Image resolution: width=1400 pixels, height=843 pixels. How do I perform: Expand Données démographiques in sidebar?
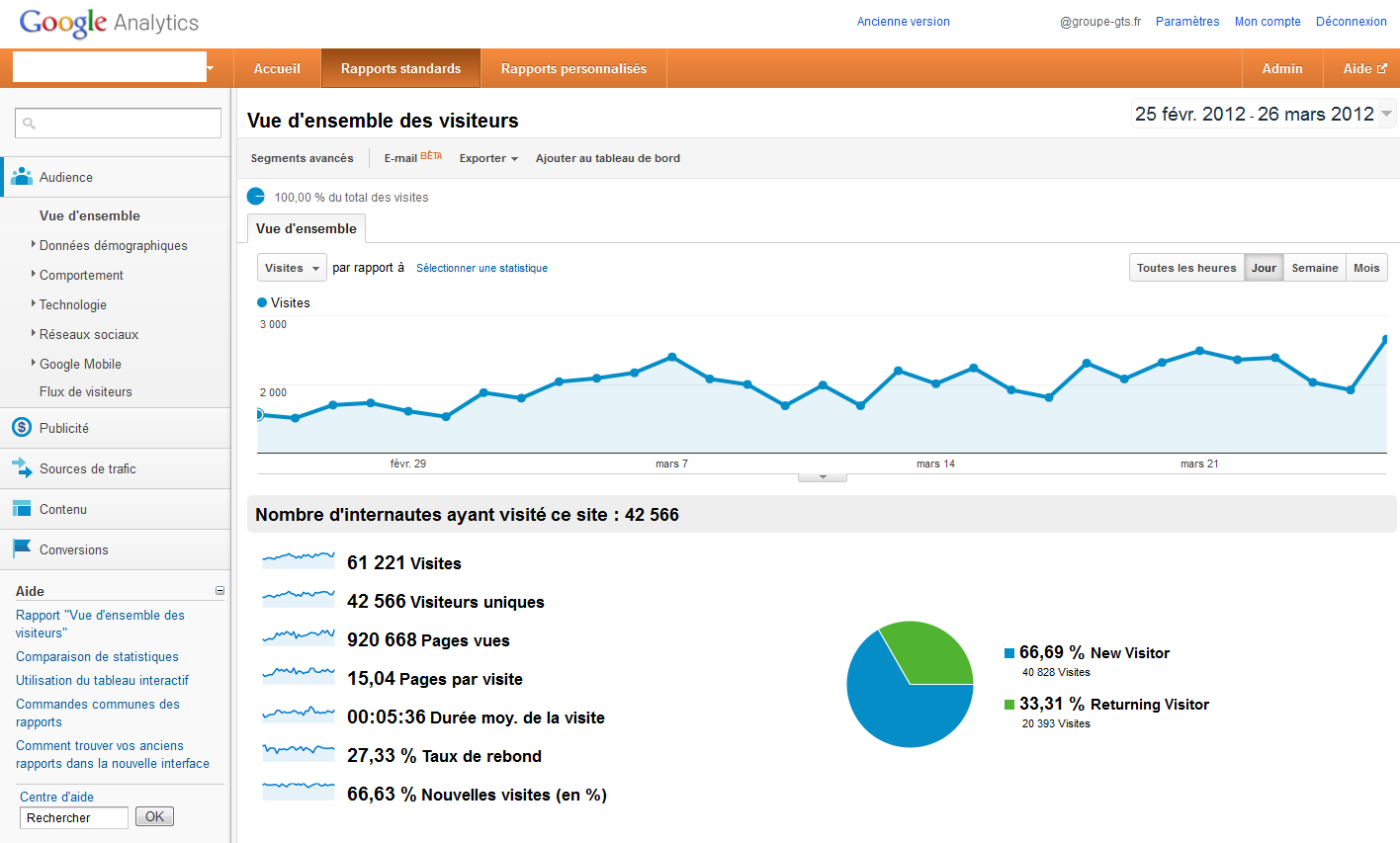(x=113, y=245)
